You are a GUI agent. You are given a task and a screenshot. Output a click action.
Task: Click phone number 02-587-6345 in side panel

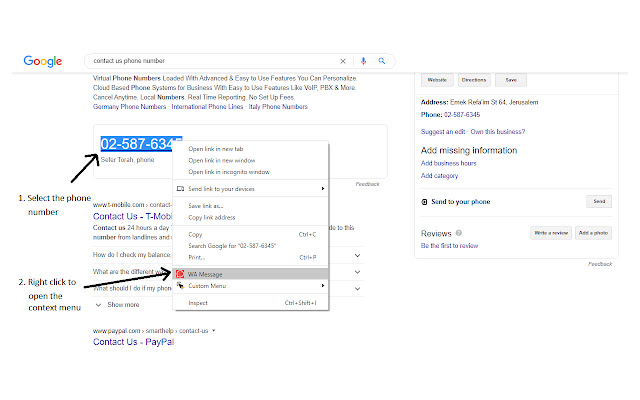462,115
